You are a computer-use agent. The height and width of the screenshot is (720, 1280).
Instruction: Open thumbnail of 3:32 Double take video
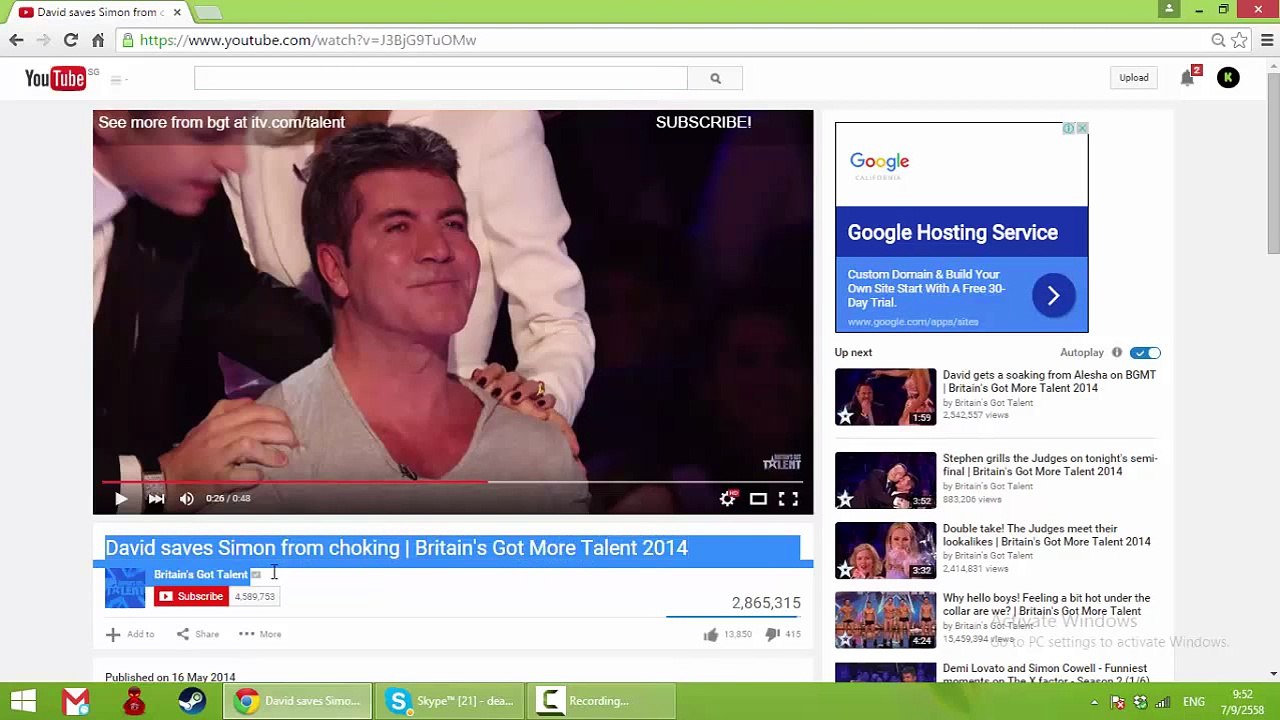(x=886, y=550)
